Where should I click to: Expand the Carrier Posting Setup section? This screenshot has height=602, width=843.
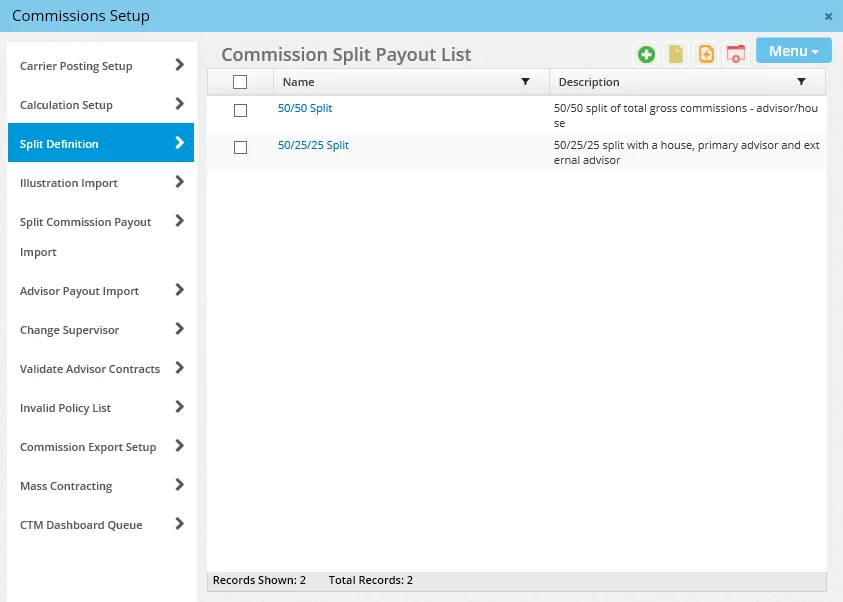(x=100, y=66)
